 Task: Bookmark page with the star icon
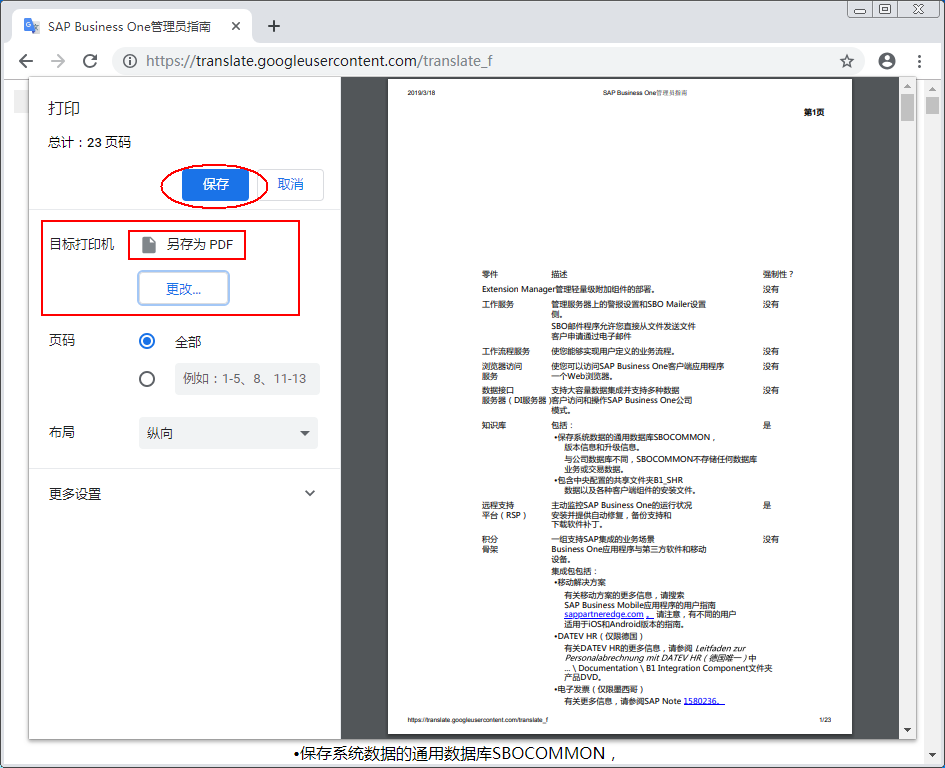click(x=846, y=61)
